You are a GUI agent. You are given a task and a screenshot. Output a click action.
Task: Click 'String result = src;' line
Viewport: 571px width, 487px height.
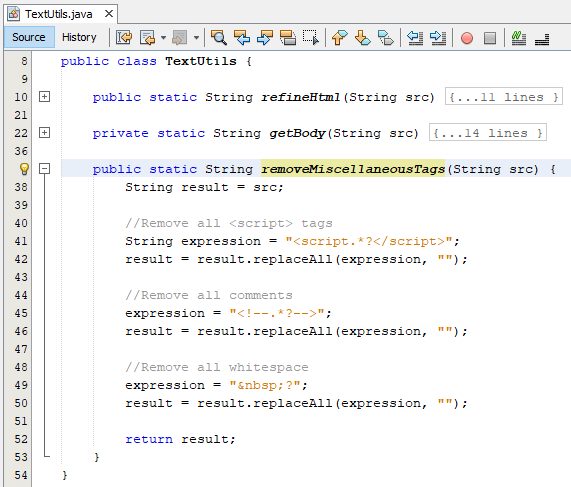pyautogui.click(x=204, y=187)
